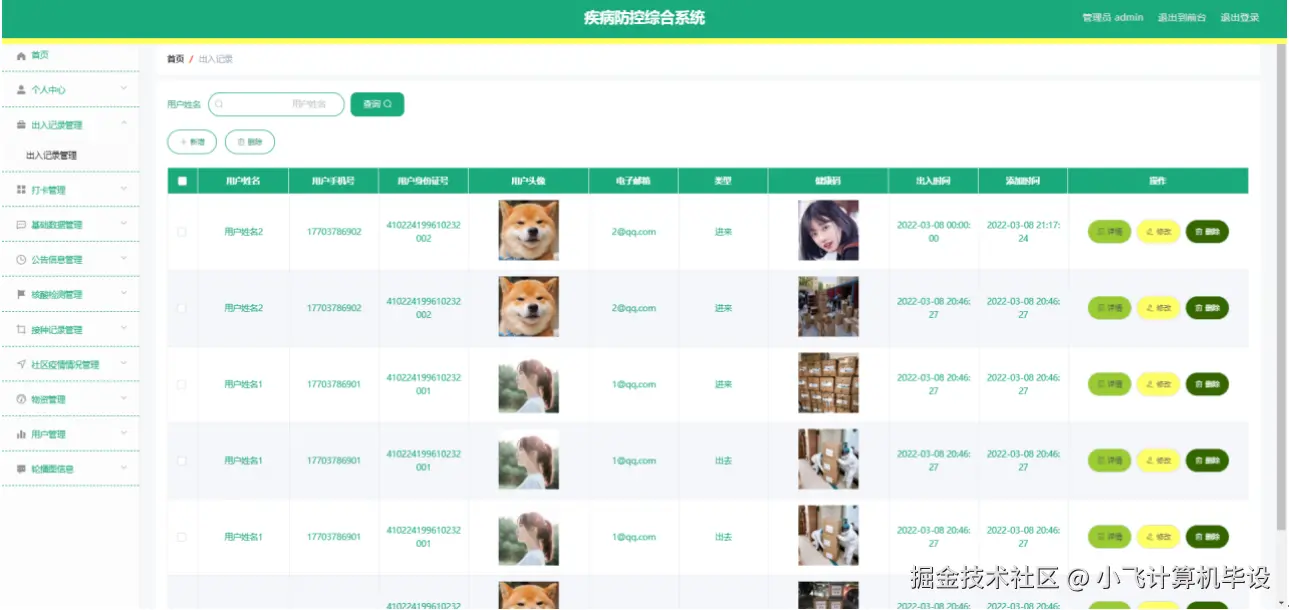Open 详情 for the row added 21:17:24
This screenshot has width=1289, height=610.
[x=1109, y=232]
